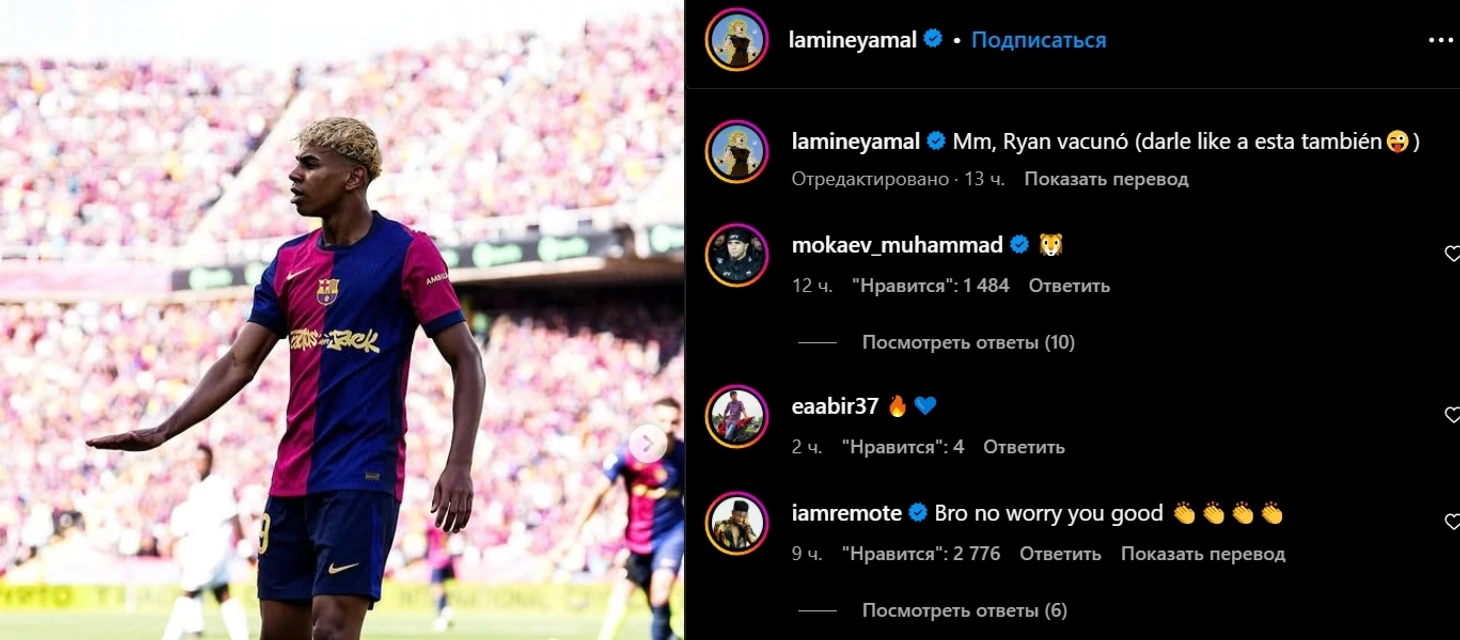The height and width of the screenshot is (640, 1460).
Task: Show translation of iamremote's comment
Action: pyautogui.click(x=1203, y=553)
